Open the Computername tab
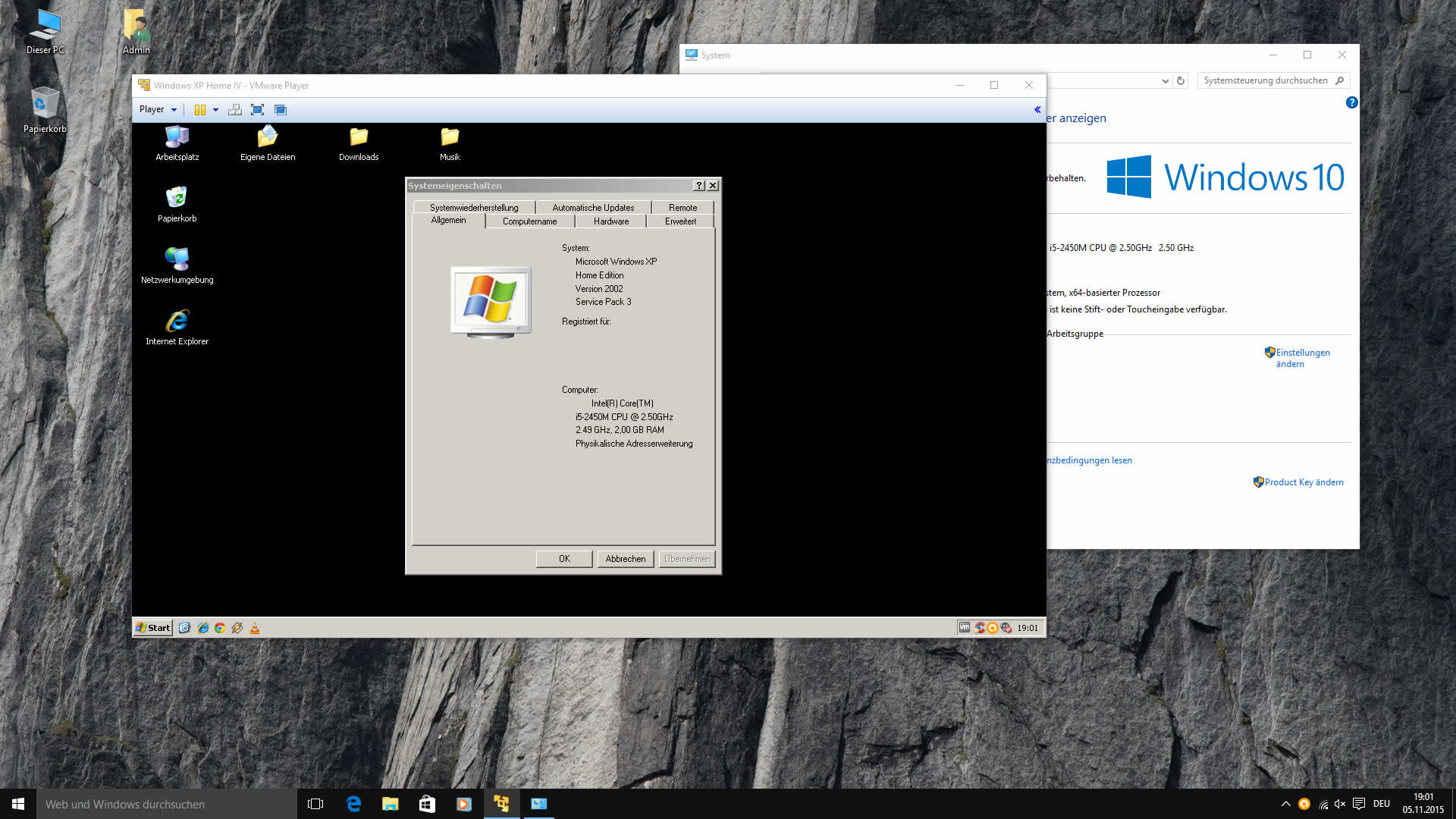The width and height of the screenshot is (1456, 819). 529,221
